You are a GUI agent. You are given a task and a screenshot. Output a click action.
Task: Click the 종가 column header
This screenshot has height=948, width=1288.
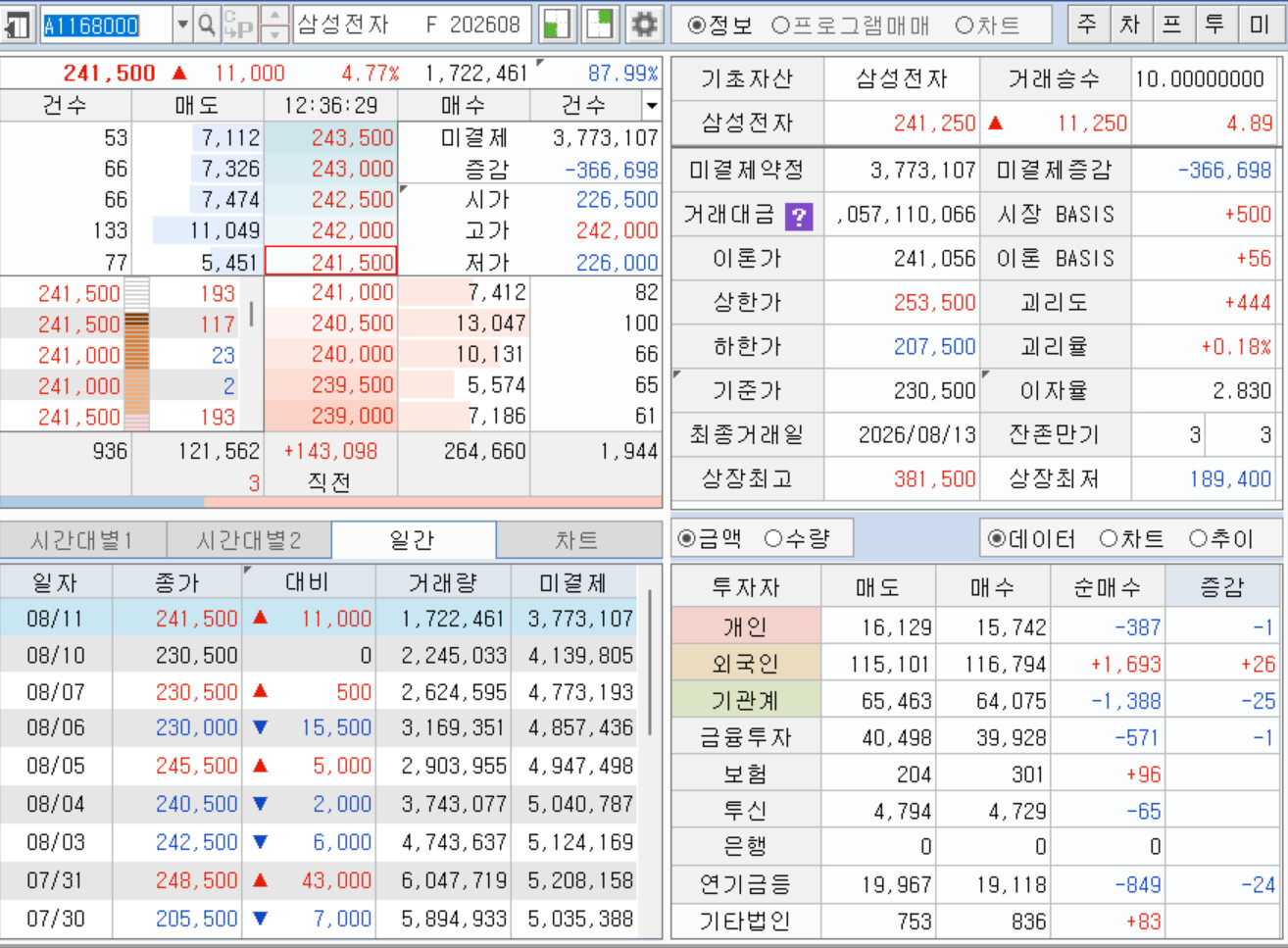coord(177,583)
